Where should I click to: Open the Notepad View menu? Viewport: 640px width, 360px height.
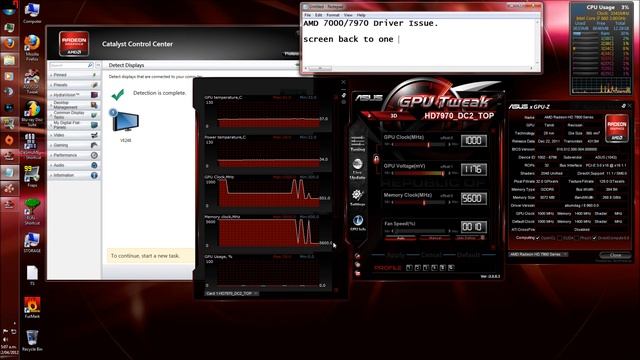pyautogui.click(x=348, y=15)
